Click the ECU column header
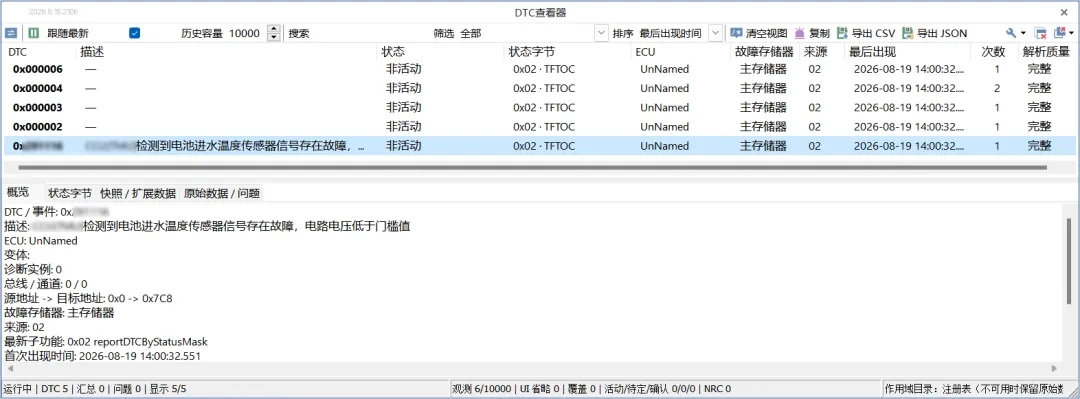Screen dimensions: 1080x399 point(680,52)
